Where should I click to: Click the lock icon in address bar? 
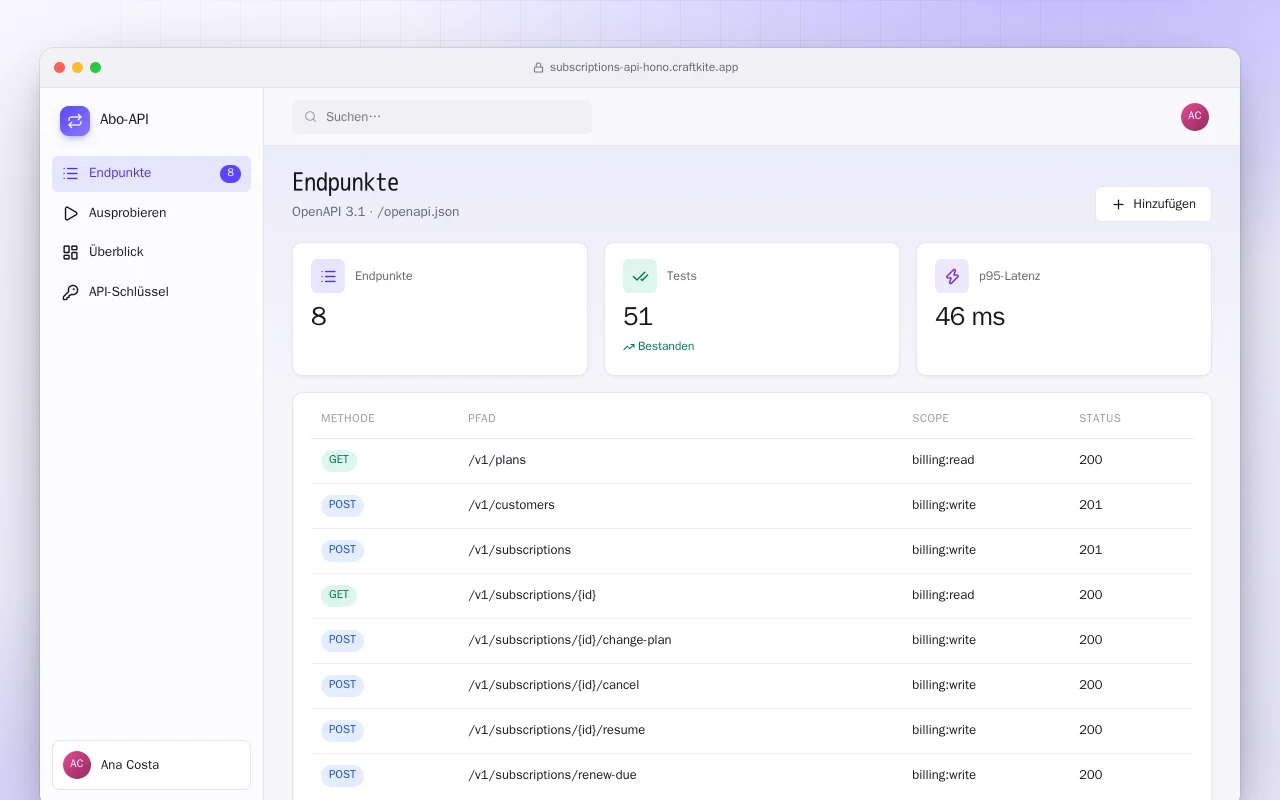538,68
